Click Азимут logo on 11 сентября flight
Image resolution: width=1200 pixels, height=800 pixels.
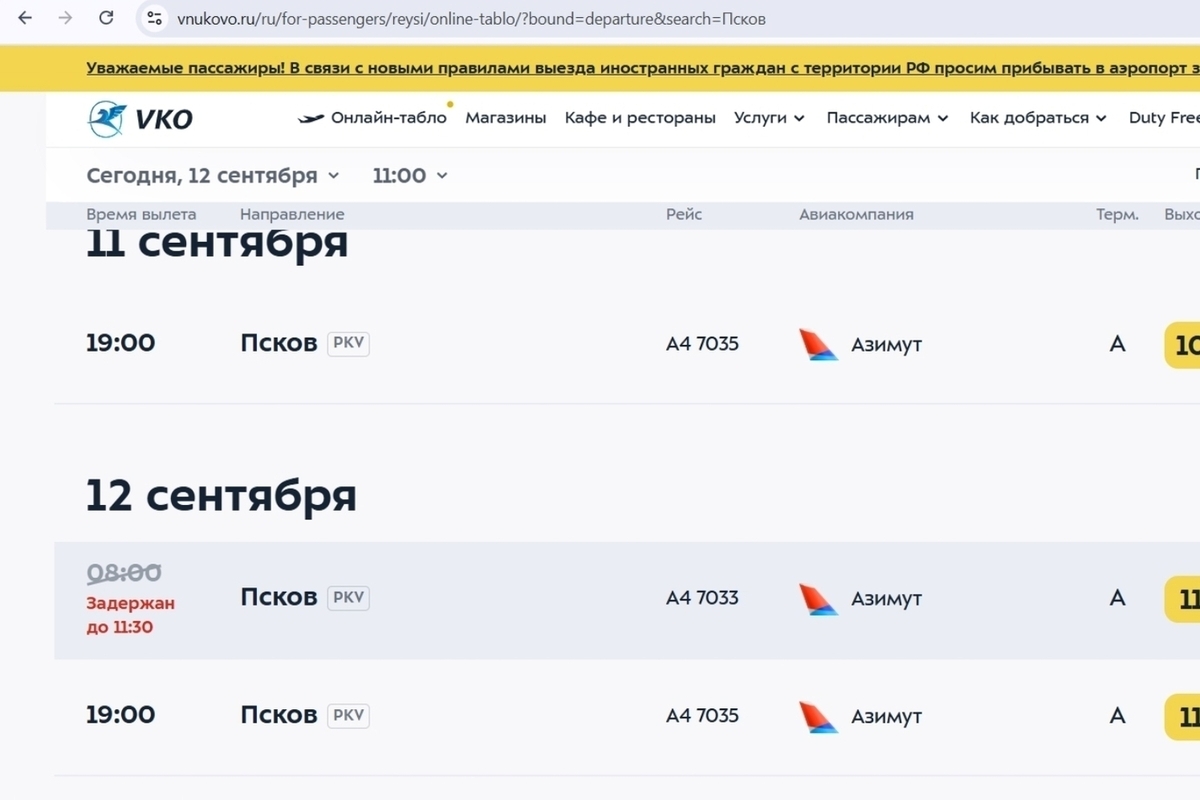coord(819,344)
